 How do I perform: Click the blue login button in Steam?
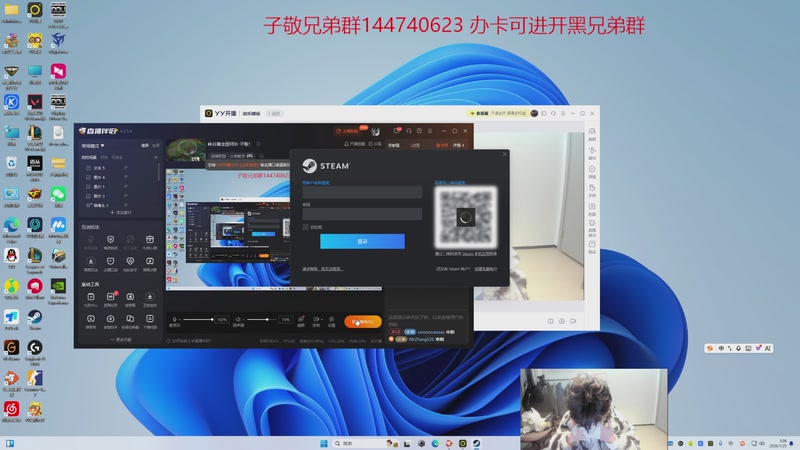[x=362, y=241]
